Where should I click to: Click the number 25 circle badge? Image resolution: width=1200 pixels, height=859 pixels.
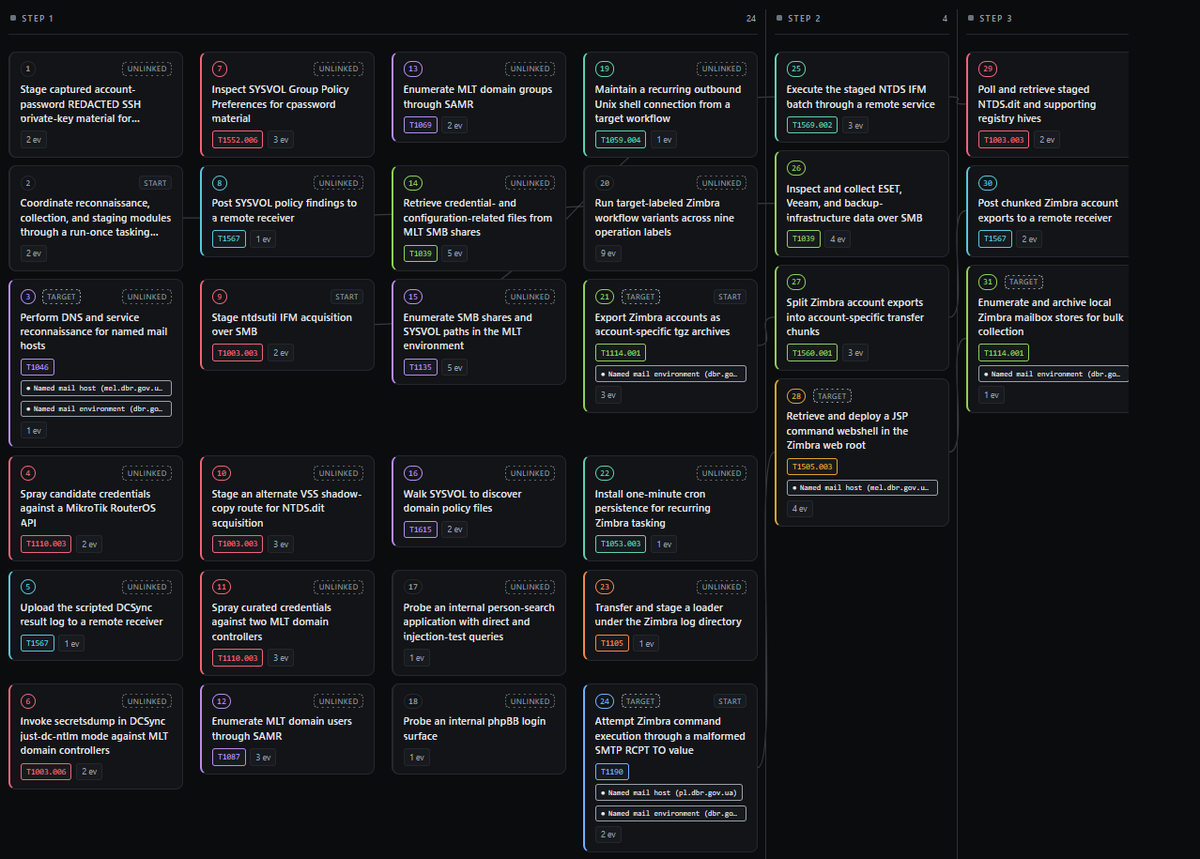[796, 69]
